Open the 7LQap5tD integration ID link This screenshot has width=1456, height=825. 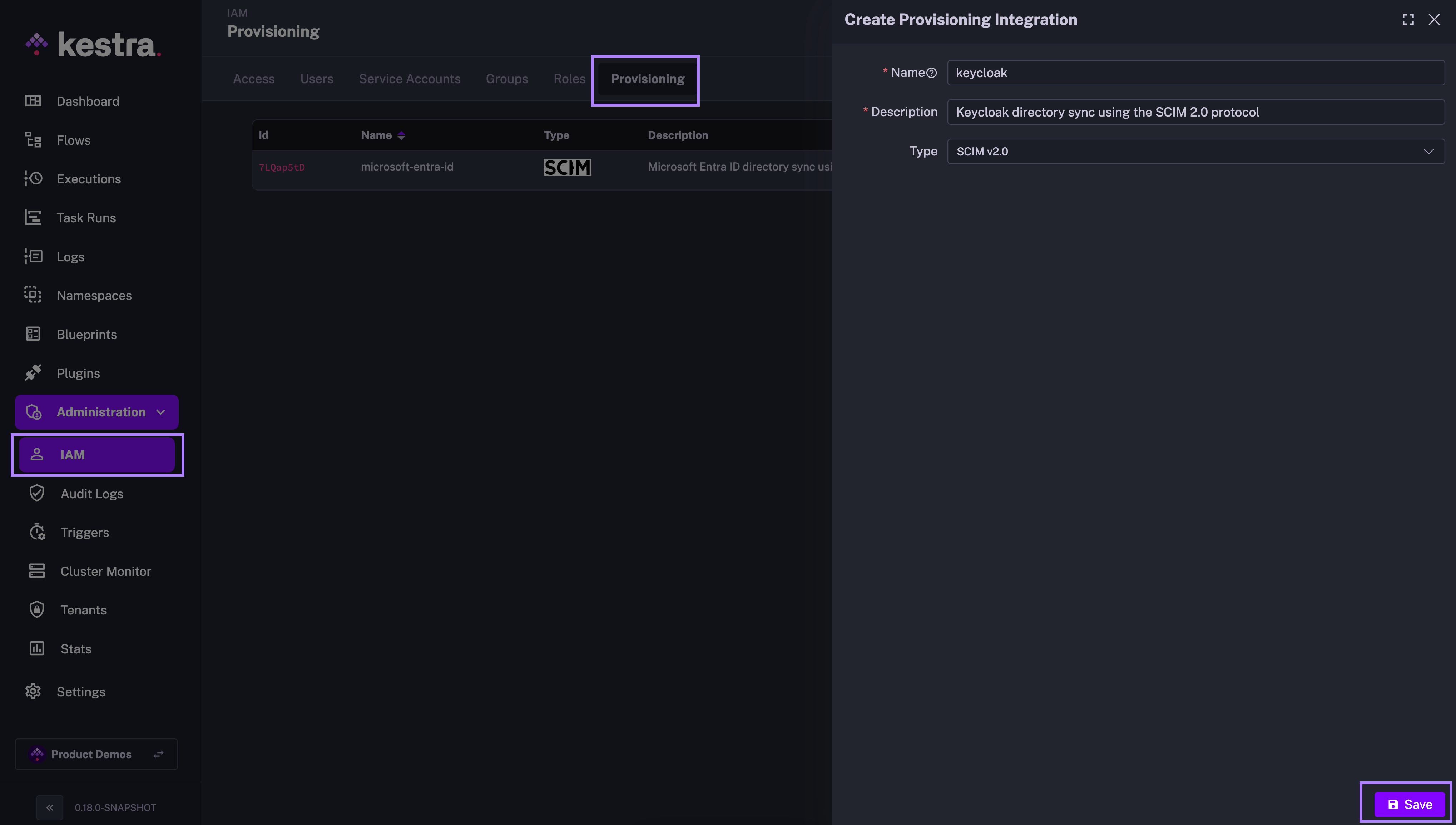pos(282,167)
